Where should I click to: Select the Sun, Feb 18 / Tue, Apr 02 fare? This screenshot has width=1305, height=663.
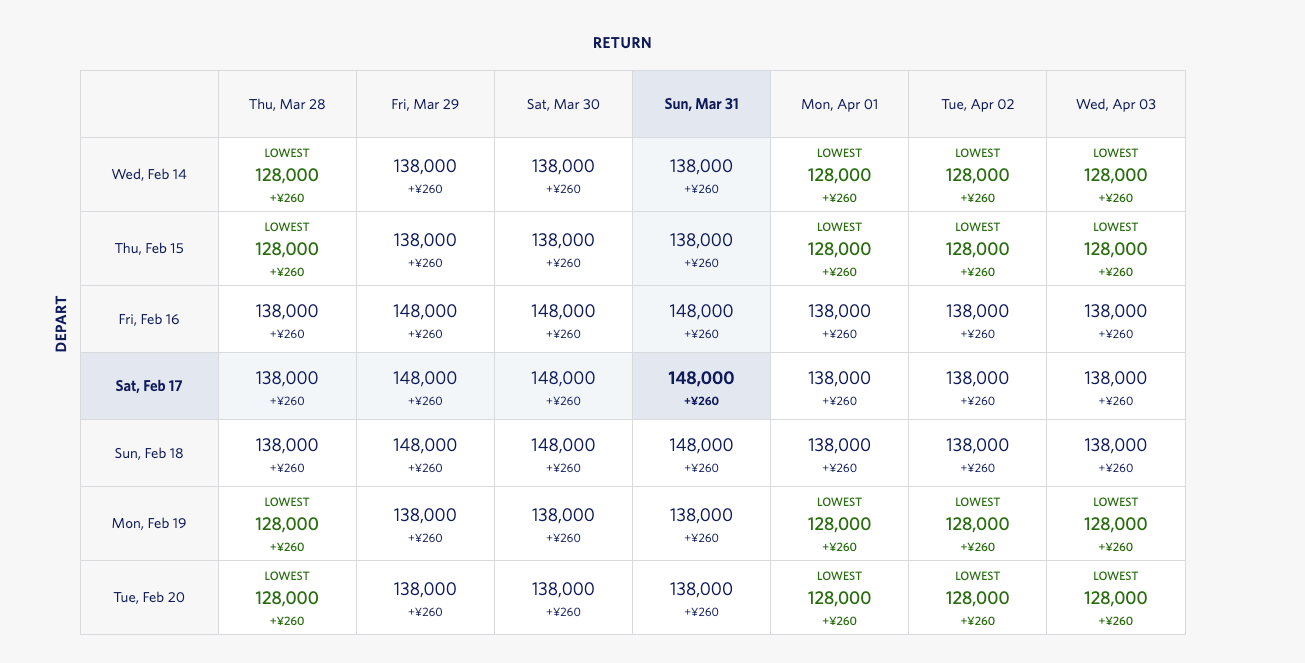pyautogui.click(x=977, y=453)
